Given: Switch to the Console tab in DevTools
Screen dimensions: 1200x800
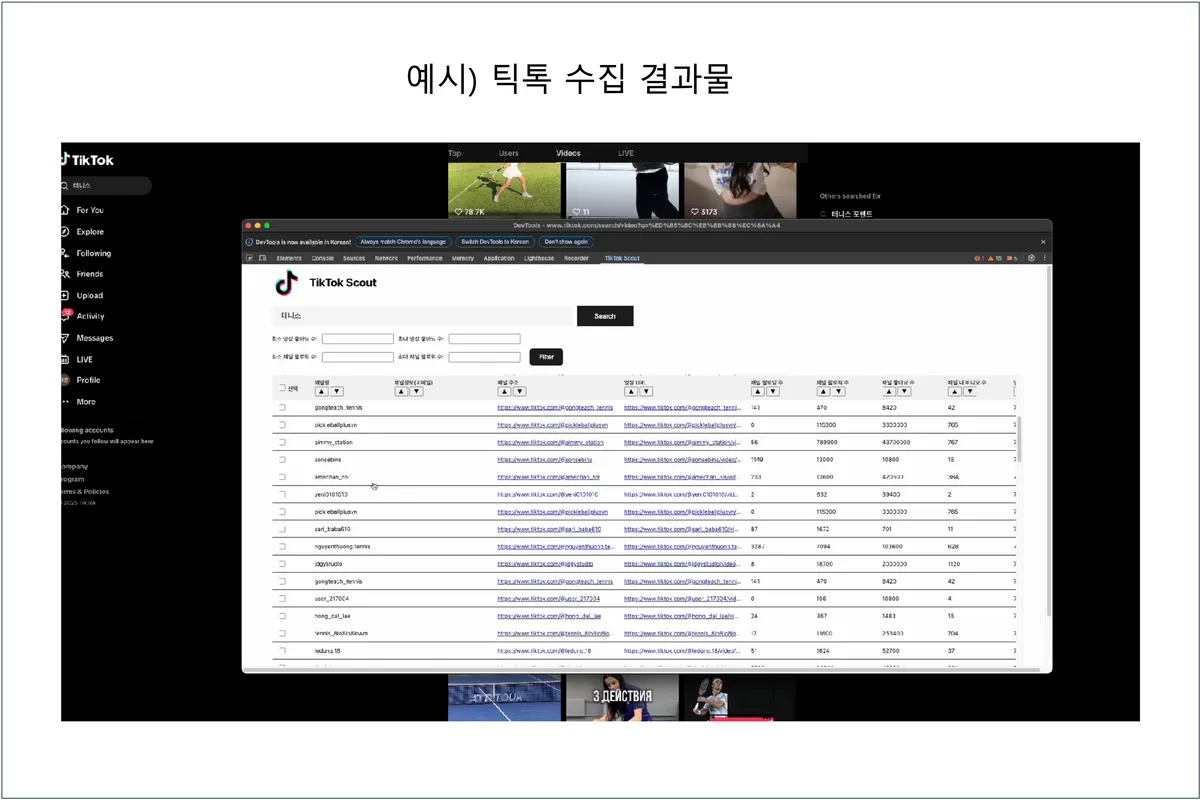Looking at the screenshot, I should (x=323, y=258).
